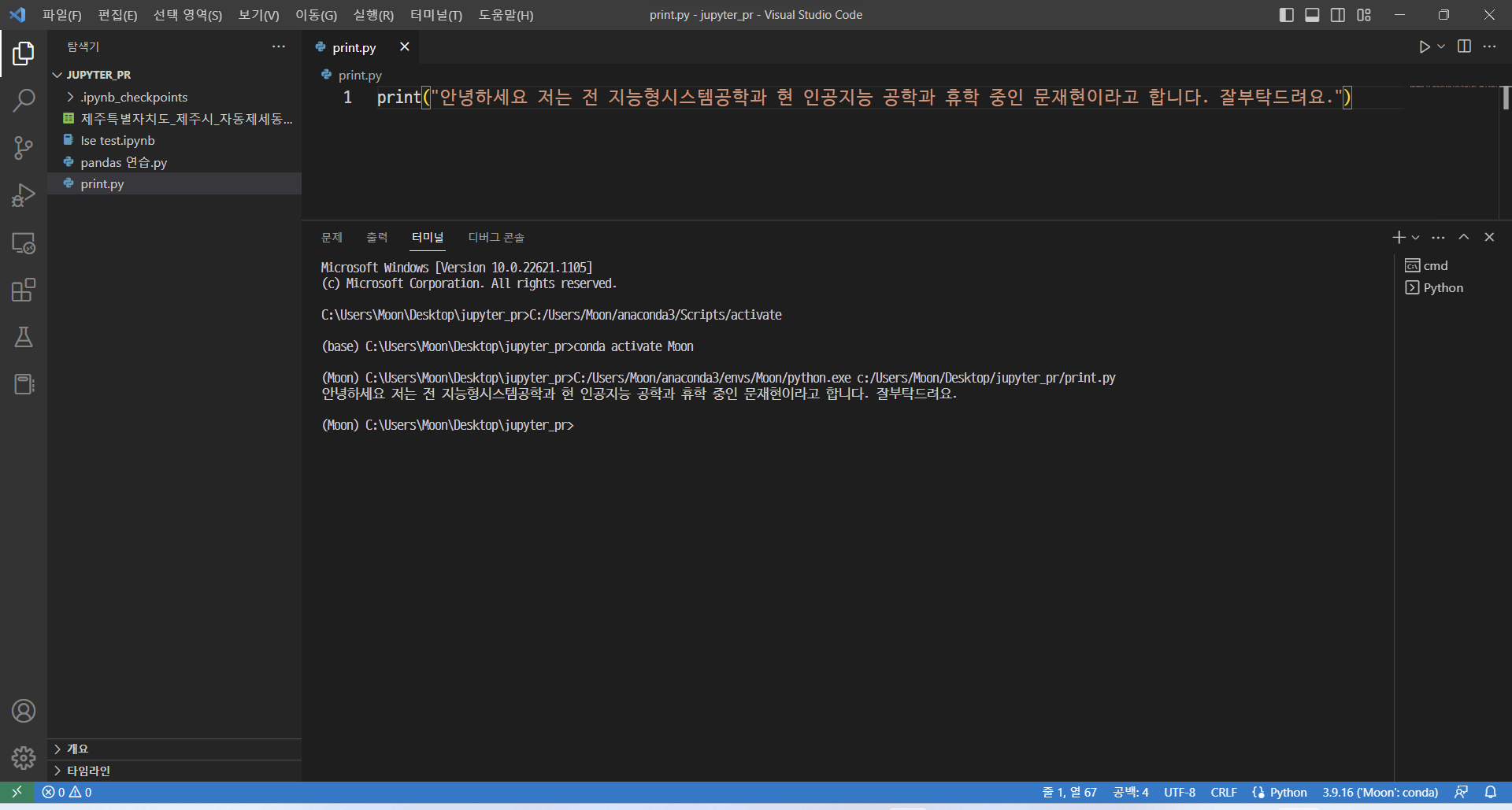Screen dimensions: 1512x810
Task: Open the Run and Debug view
Action: click(24, 195)
